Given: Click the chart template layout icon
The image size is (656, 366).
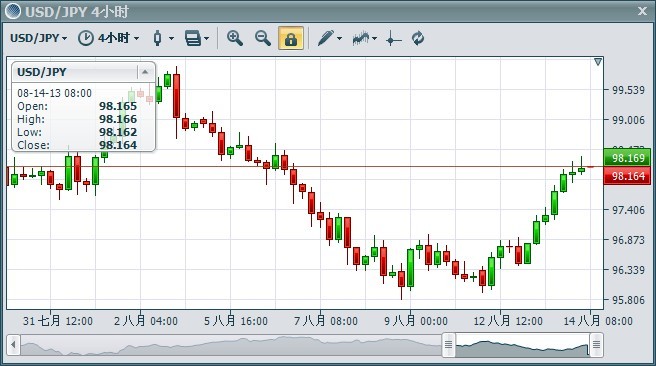Looking at the screenshot, I should click(193, 38).
